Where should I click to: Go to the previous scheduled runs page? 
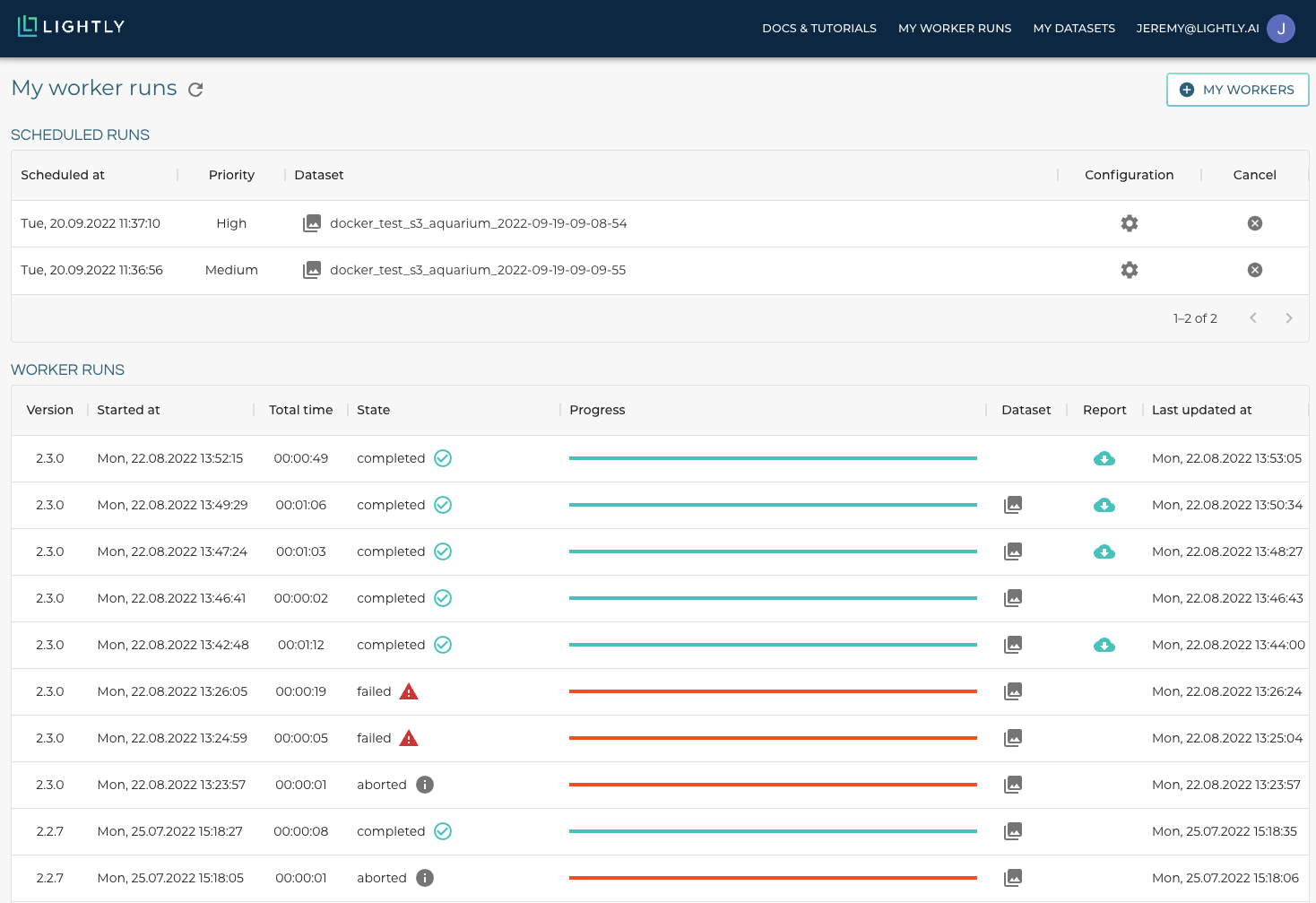[1253, 318]
